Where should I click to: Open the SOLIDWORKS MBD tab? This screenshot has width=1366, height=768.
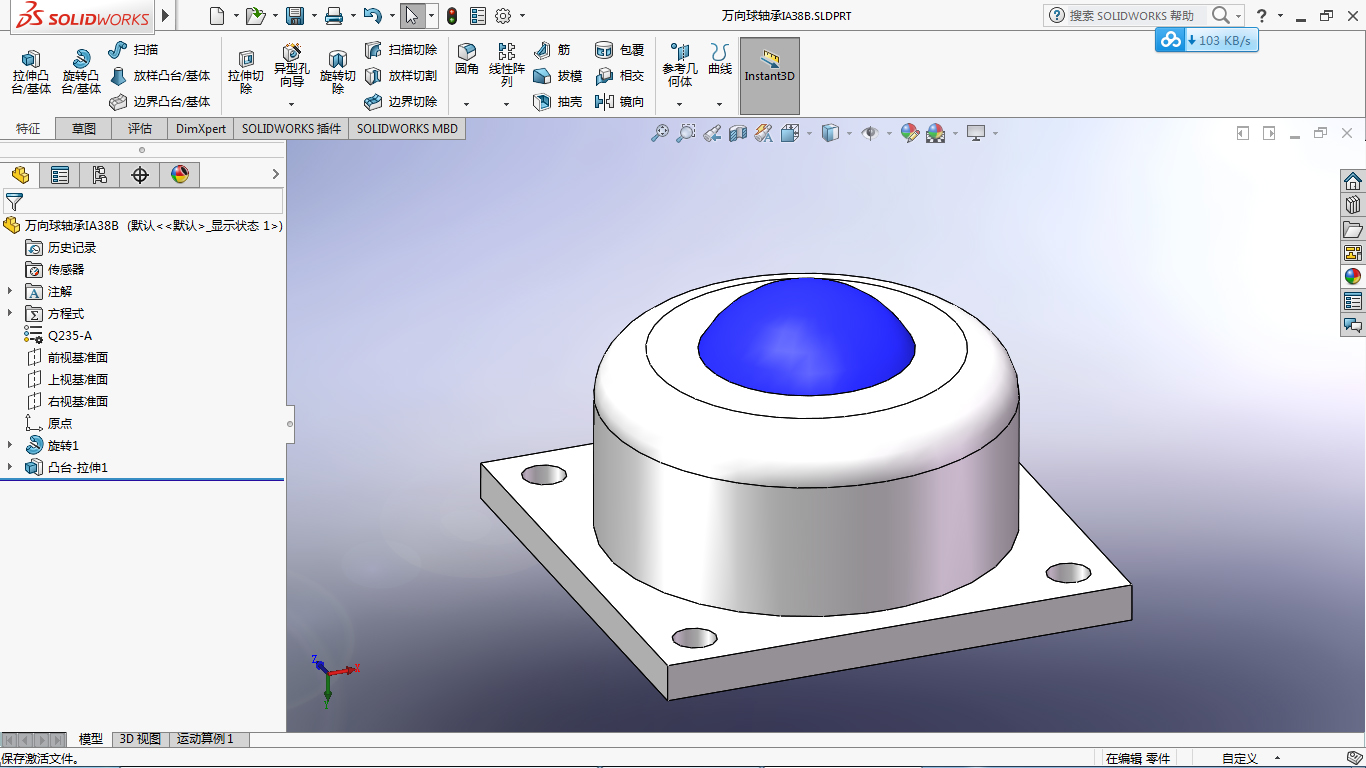407,128
